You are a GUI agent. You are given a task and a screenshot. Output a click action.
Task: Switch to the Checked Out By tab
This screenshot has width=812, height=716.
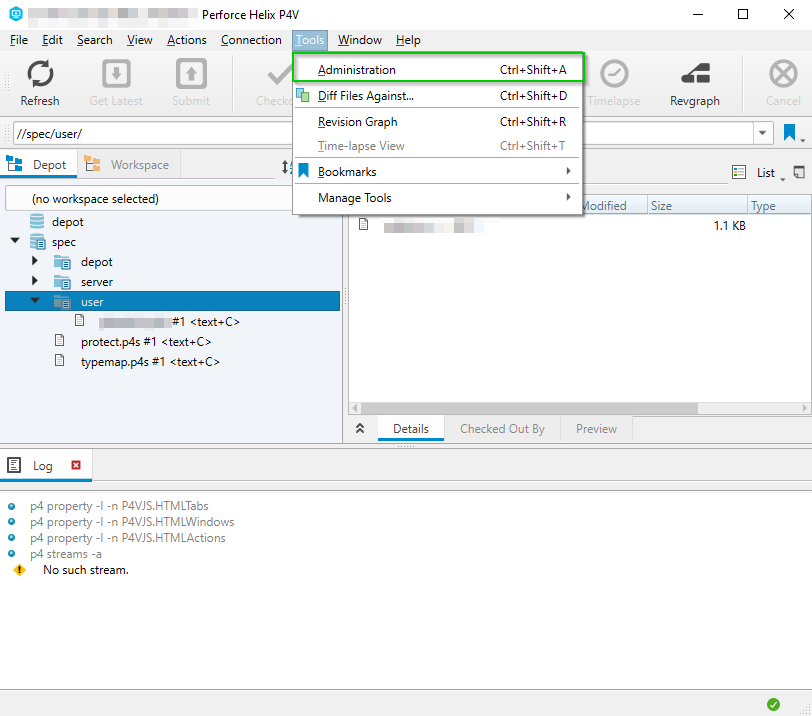[502, 429]
